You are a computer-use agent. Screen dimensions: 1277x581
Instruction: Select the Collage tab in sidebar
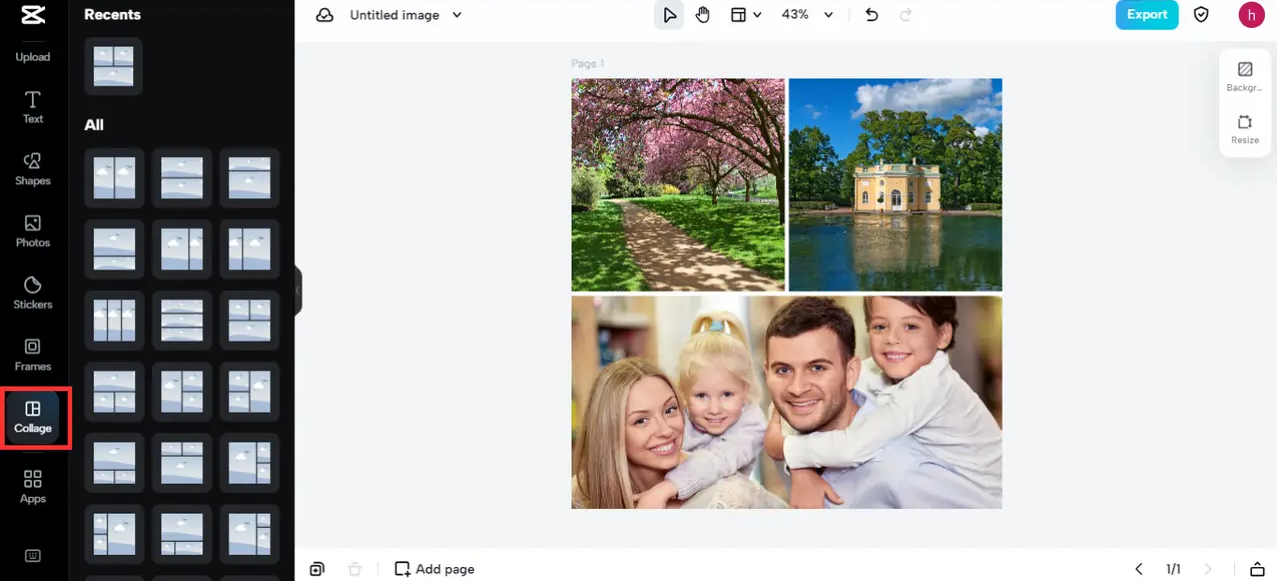pyautogui.click(x=33, y=417)
